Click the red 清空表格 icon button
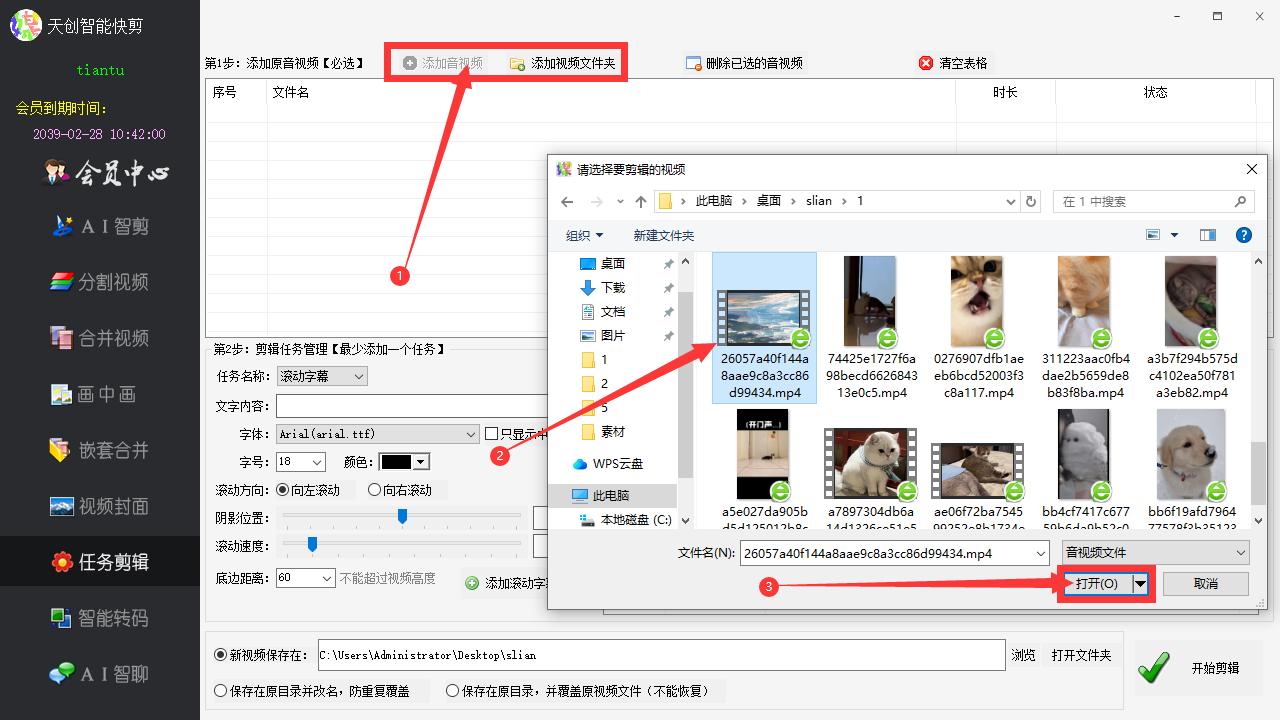The image size is (1280, 720). point(926,63)
